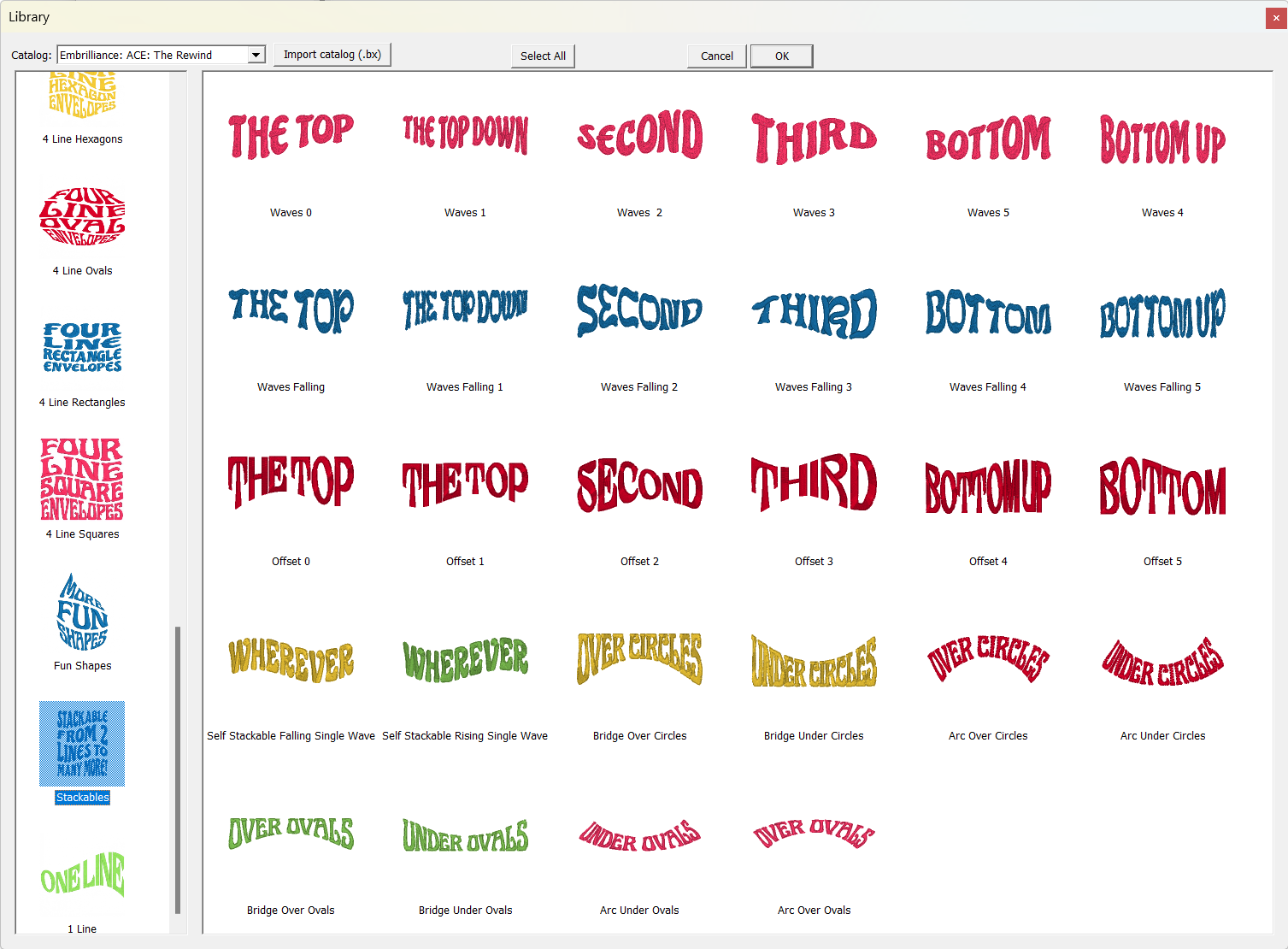The height and width of the screenshot is (949, 1288).
Task: Select the Waves 0 envelope thumbnail
Action: pyautogui.click(x=291, y=139)
